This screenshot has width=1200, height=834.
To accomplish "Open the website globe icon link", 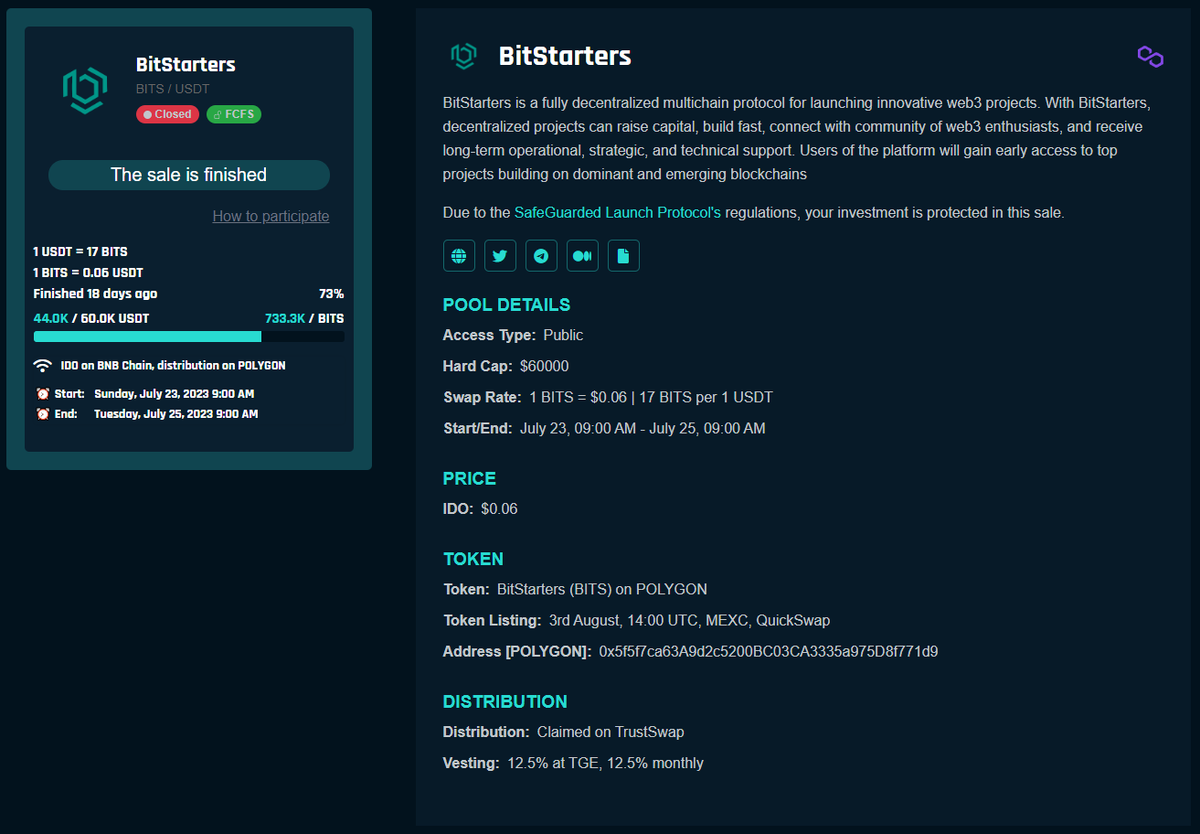I will [x=459, y=256].
